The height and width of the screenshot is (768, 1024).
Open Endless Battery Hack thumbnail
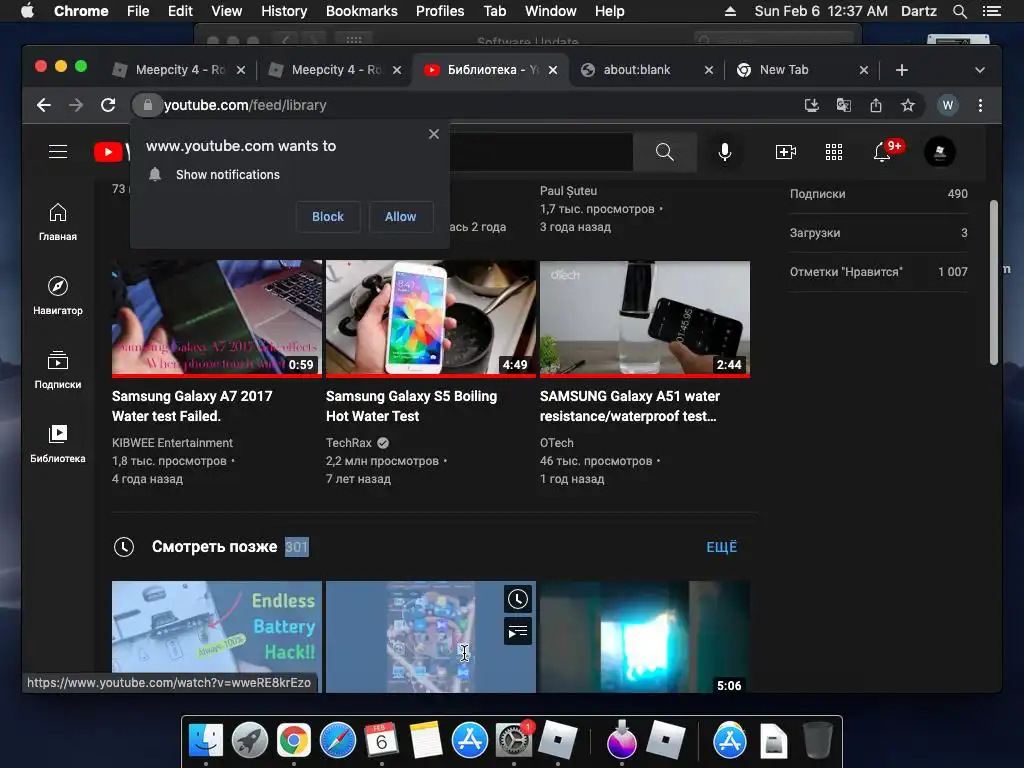[217, 637]
